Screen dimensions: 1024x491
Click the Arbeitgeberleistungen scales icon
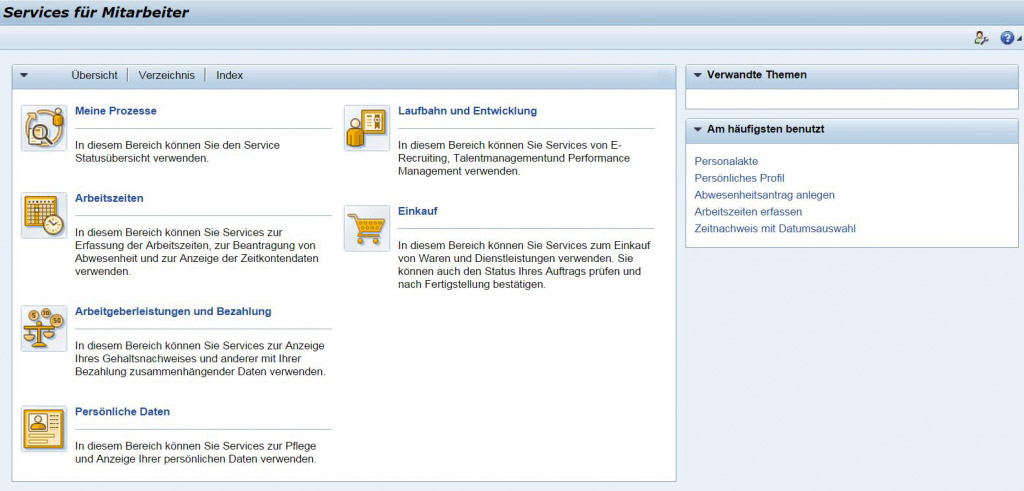tap(44, 329)
